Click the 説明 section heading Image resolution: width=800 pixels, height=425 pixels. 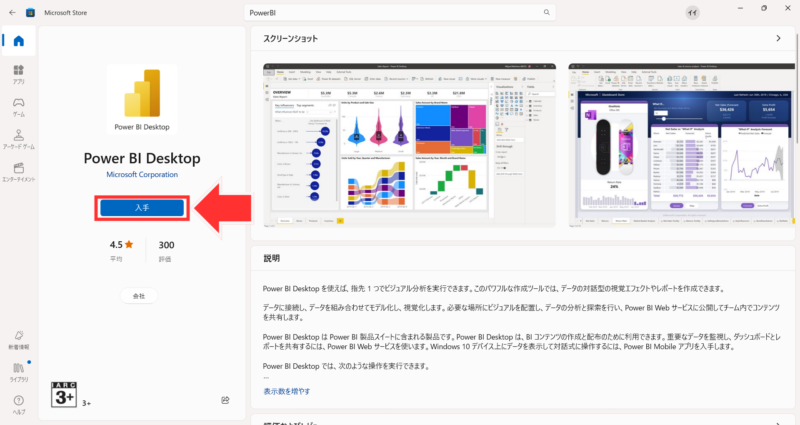pos(271,258)
